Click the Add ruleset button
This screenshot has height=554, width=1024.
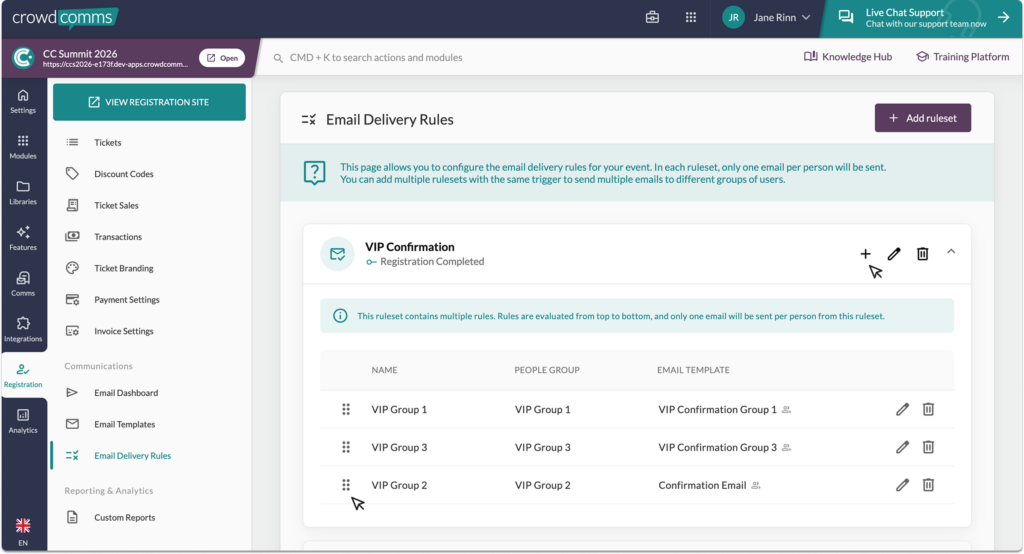coord(922,118)
